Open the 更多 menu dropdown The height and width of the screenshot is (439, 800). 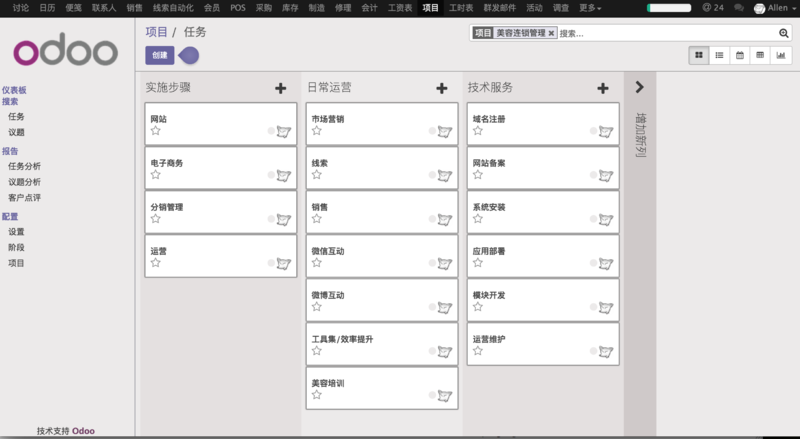pos(590,8)
